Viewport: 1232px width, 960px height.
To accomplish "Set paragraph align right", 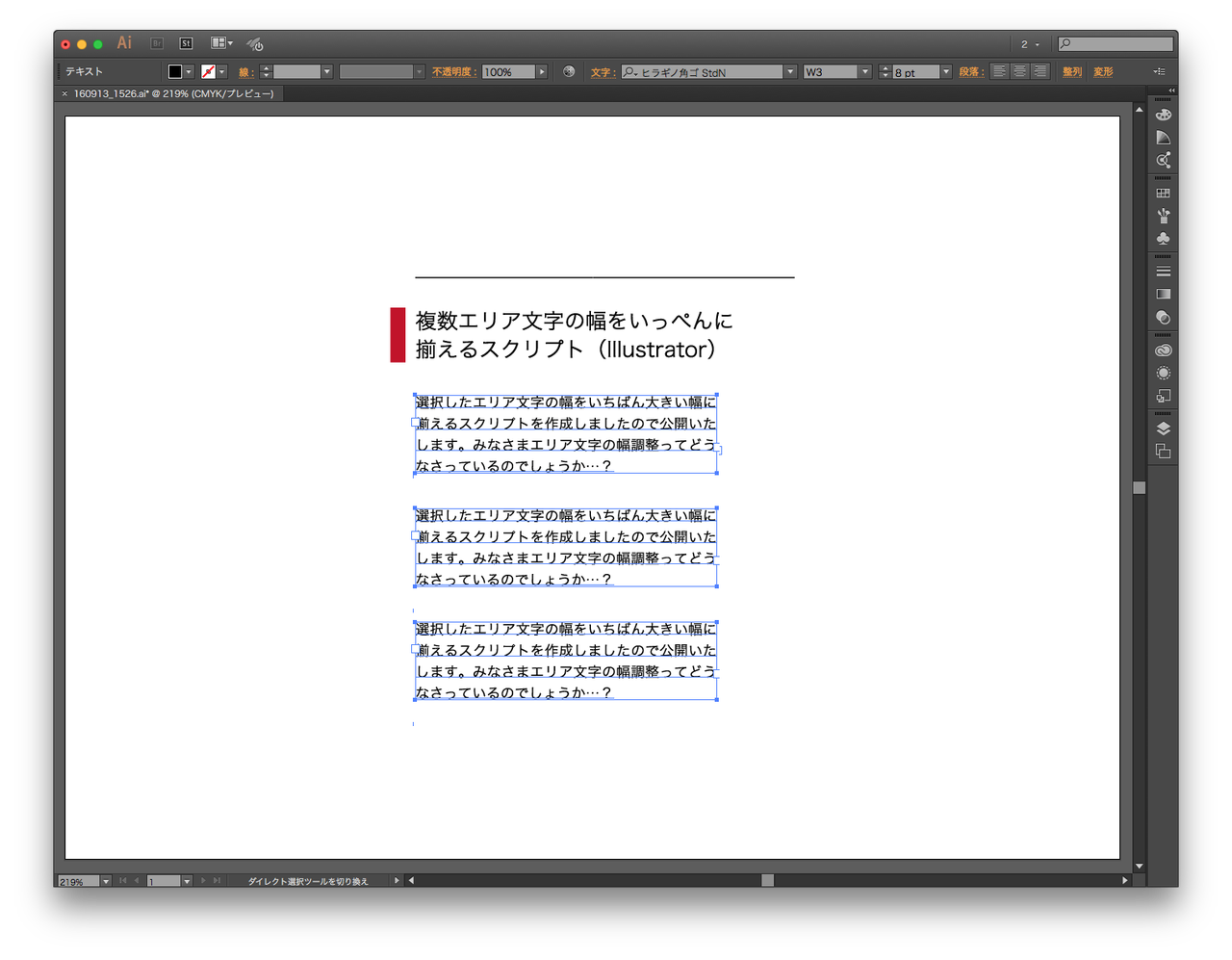I will point(1039,71).
